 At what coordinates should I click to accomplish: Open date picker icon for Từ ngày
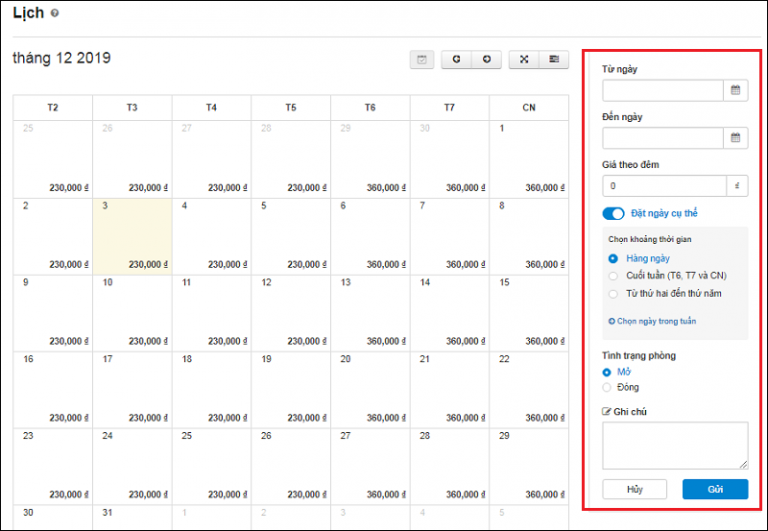pos(736,90)
